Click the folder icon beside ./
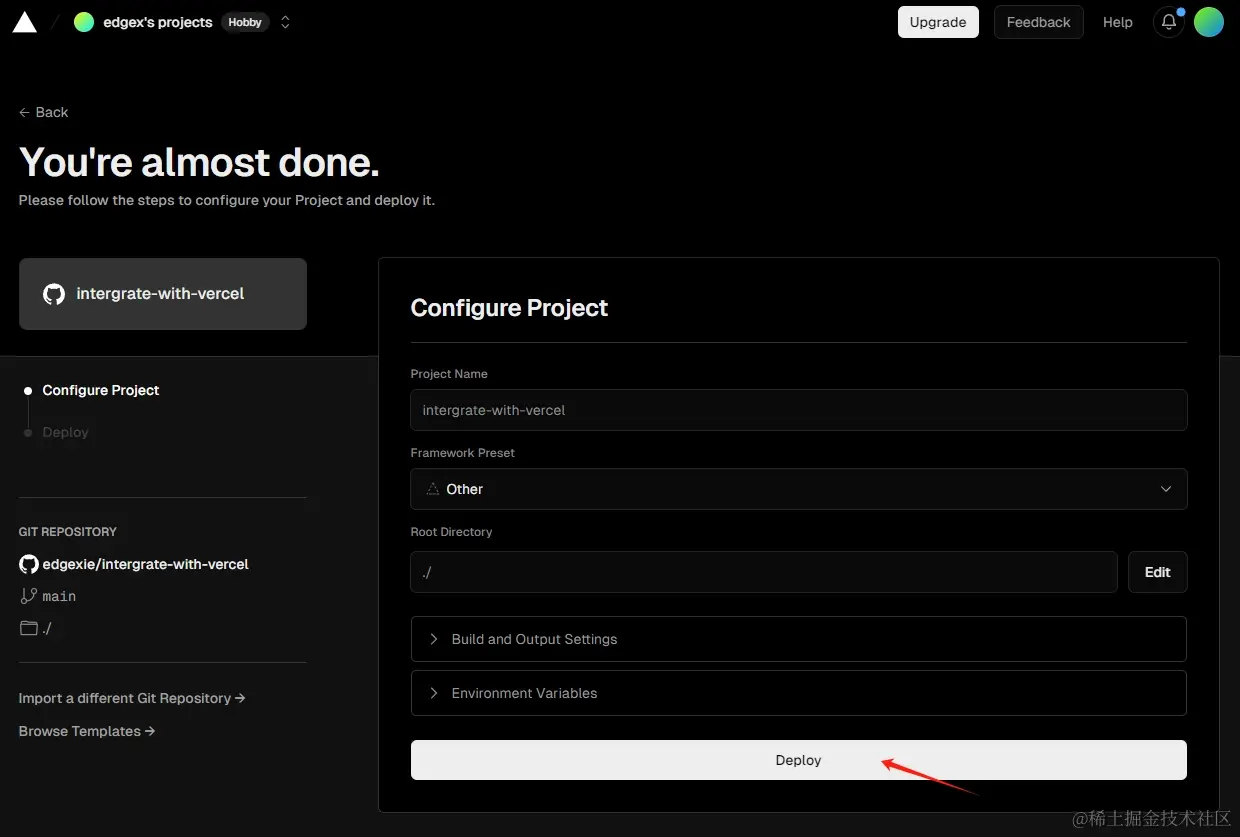Screen dimensions: 1240x837 pyautogui.click(x=29, y=628)
